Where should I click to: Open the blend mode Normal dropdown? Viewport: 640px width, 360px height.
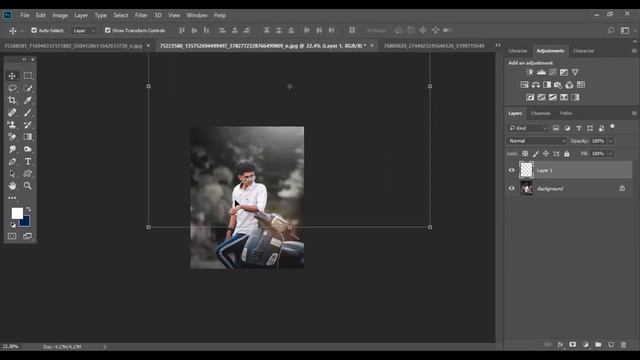tap(537, 141)
